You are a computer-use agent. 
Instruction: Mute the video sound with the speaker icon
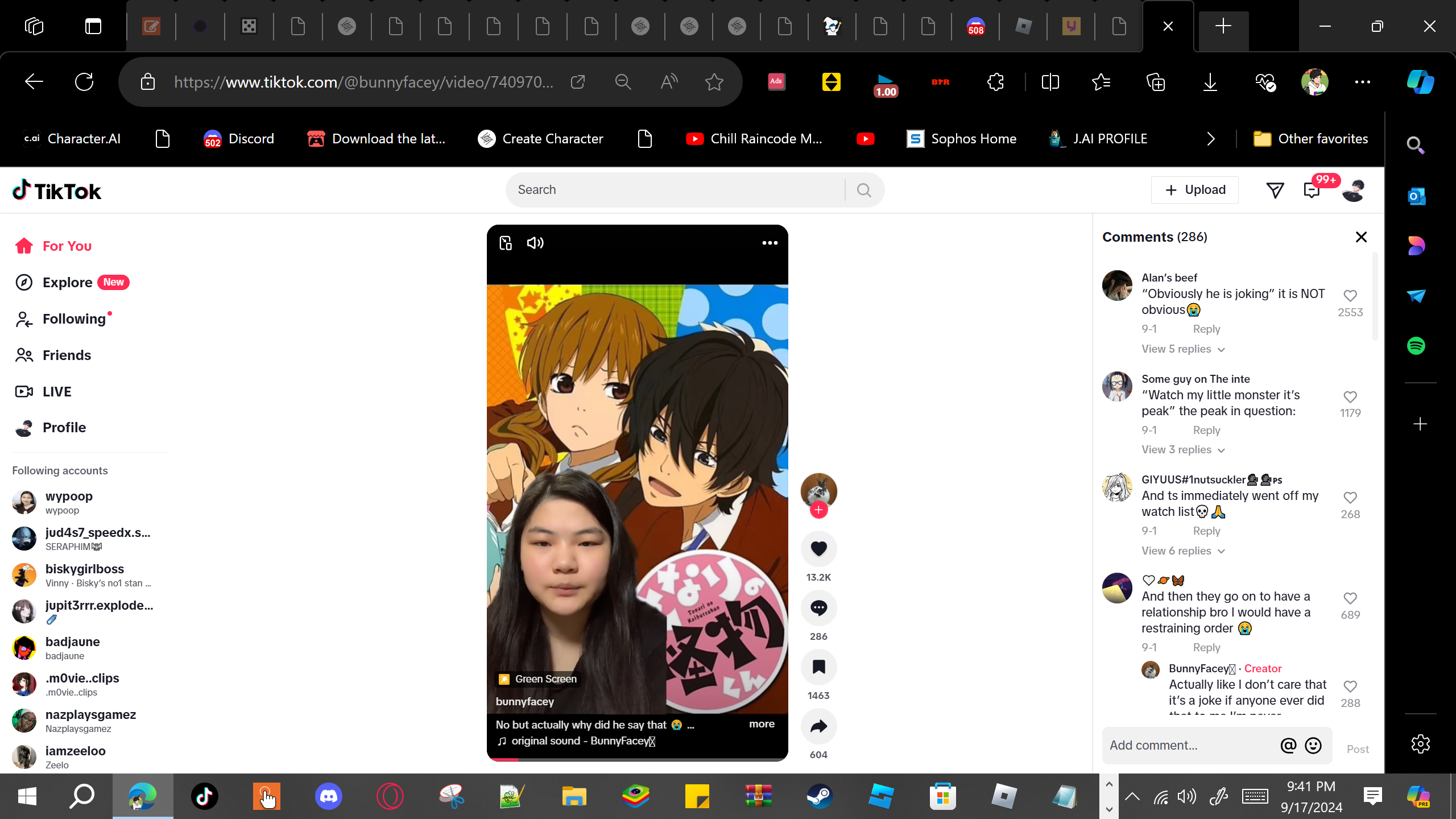[x=535, y=243]
